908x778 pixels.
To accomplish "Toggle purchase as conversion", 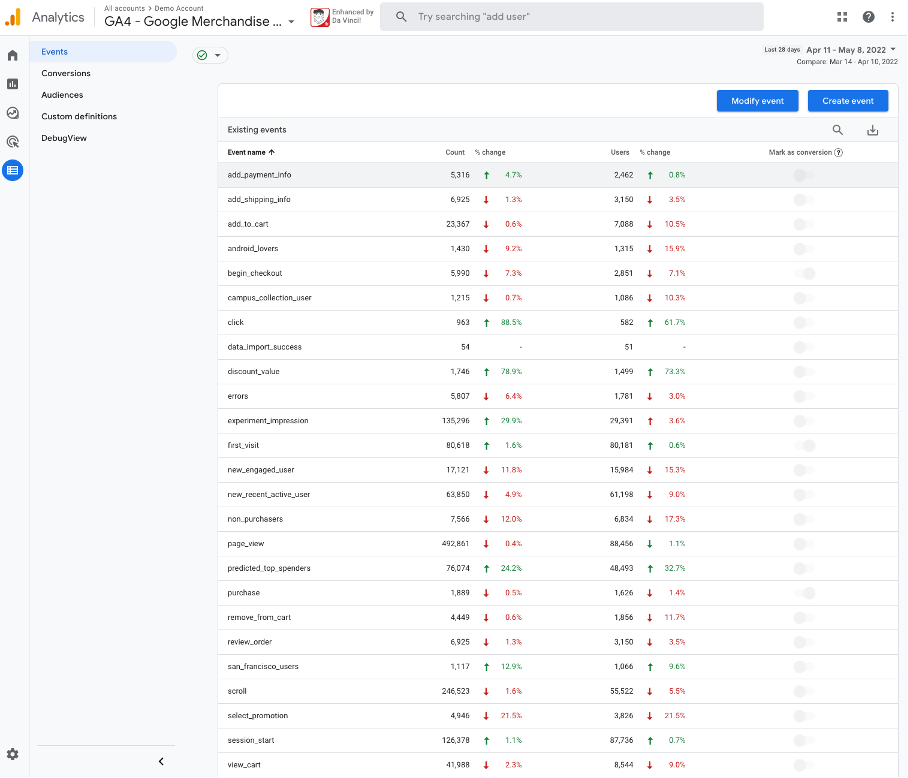I will 804,593.
